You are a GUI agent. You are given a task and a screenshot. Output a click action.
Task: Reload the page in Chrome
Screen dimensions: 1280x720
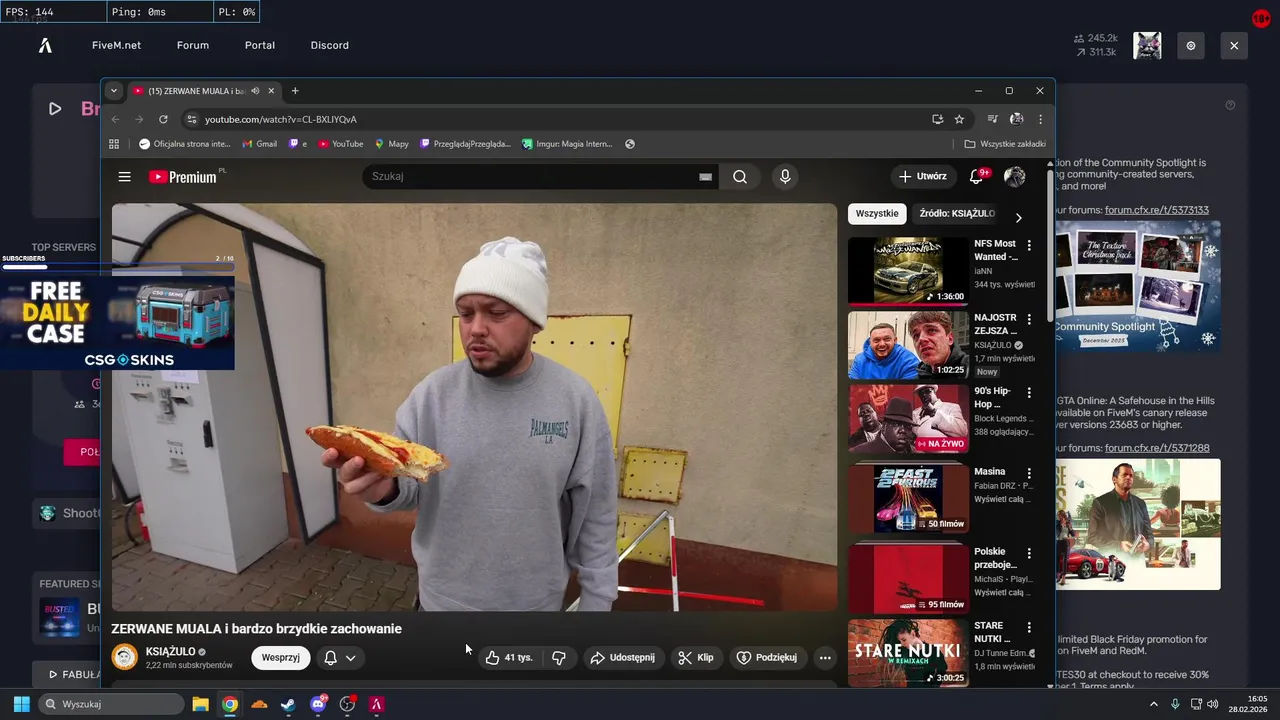pyautogui.click(x=163, y=119)
